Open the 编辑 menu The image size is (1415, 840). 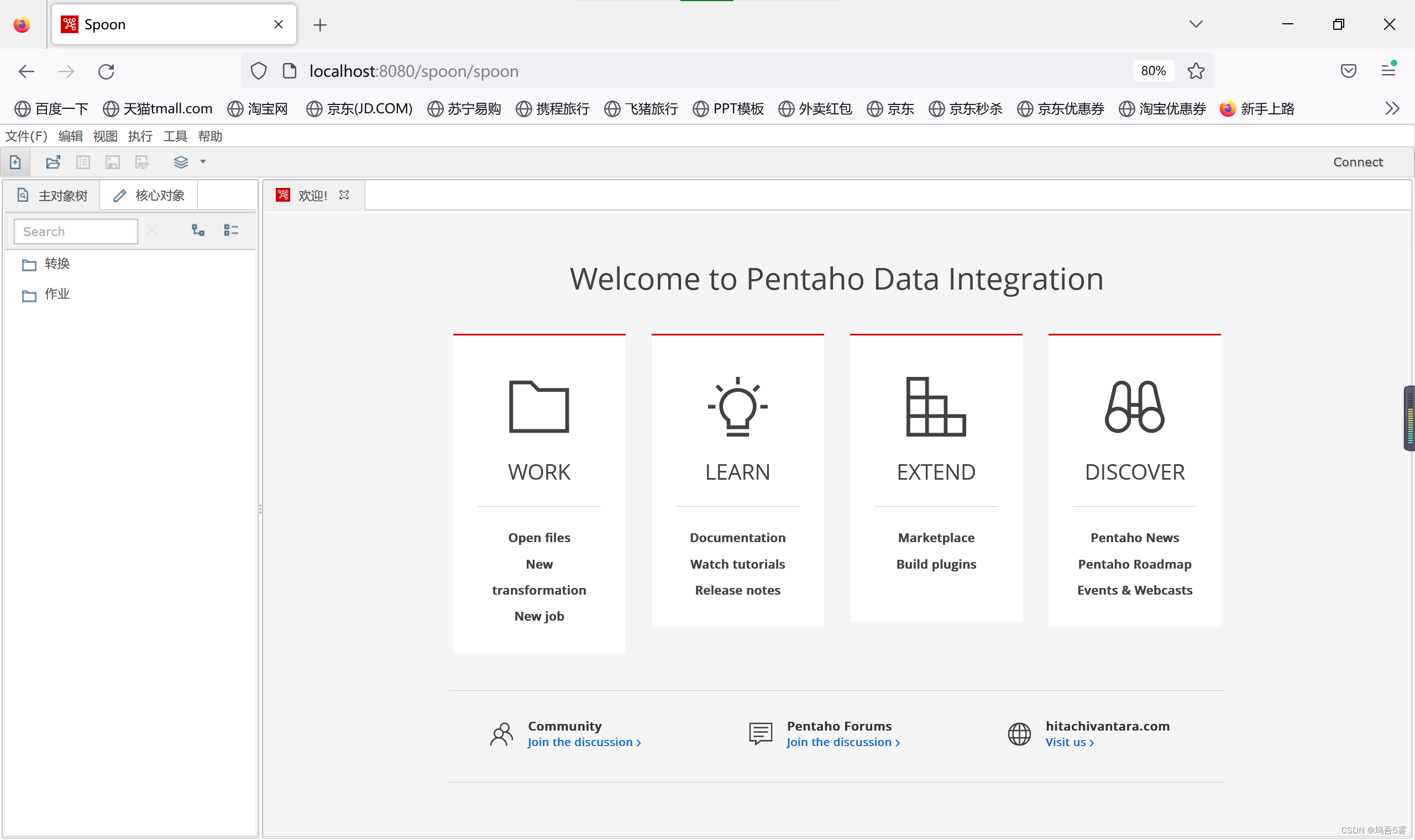70,136
